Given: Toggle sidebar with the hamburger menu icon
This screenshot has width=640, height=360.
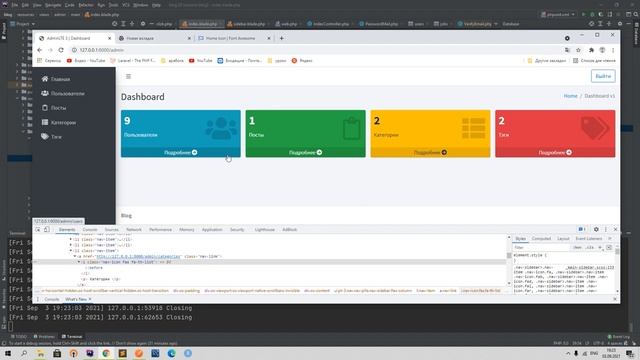Looking at the screenshot, I should coord(129,76).
